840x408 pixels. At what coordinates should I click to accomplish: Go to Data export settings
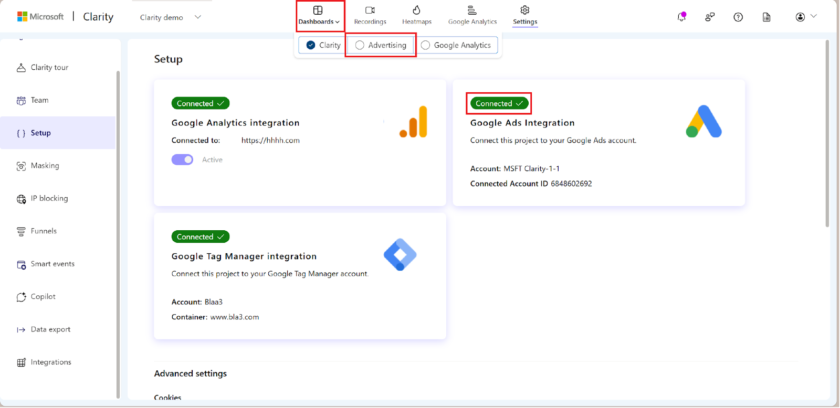tap(50, 329)
